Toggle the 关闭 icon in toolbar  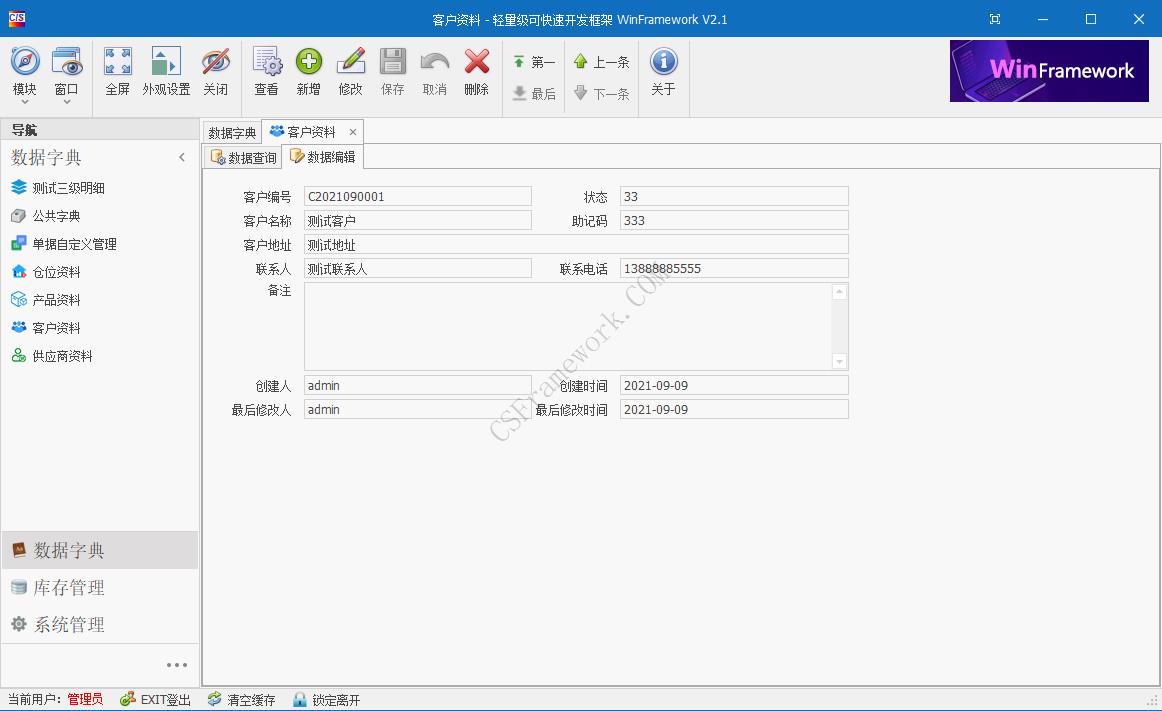coord(217,70)
